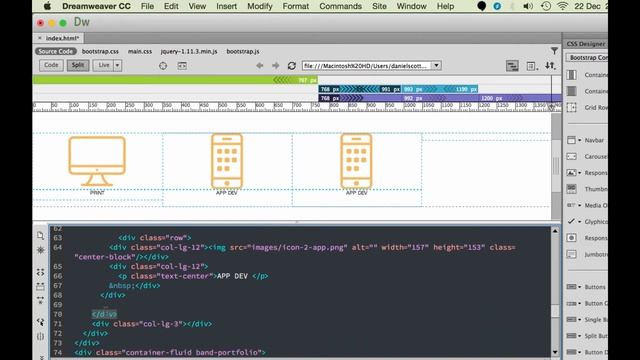
Task: Show the Source Code
Action: point(56,51)
